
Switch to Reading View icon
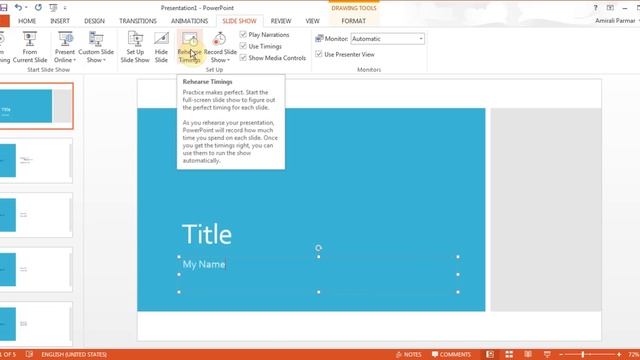(x=528, y=354)
